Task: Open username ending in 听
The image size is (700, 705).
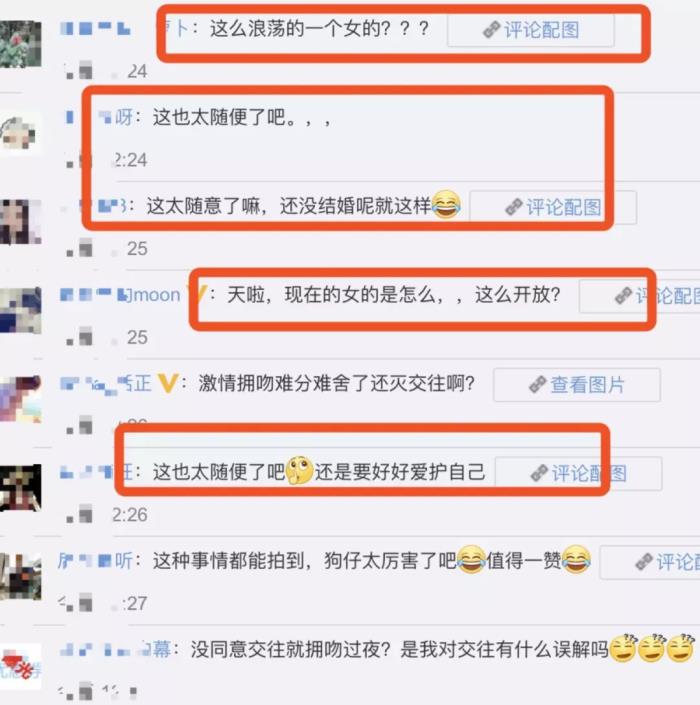Action: click(x=96, y=561)
